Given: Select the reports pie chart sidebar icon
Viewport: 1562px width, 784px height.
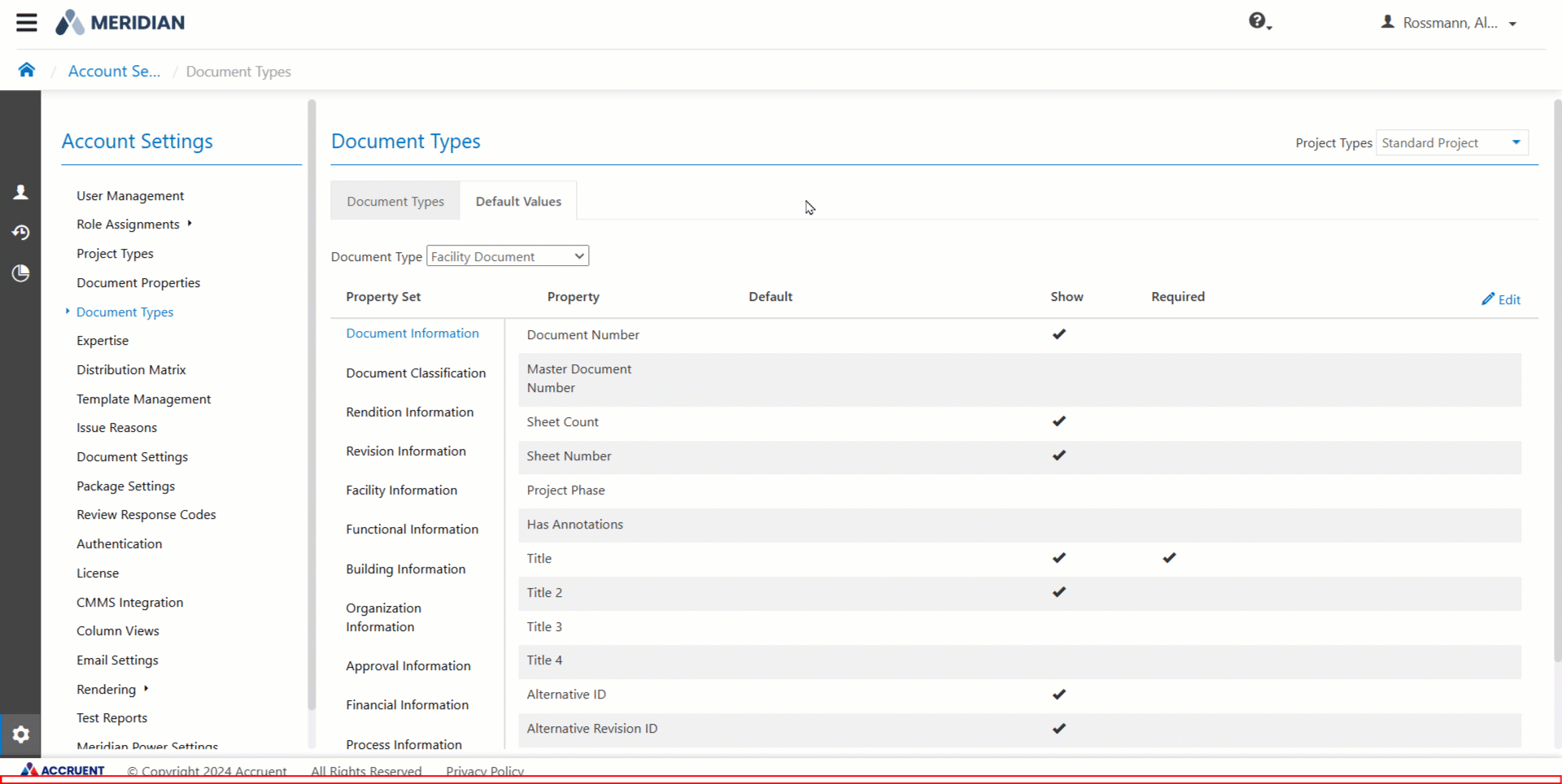Looking at the screenshot, I should click(x=20, y=273).
